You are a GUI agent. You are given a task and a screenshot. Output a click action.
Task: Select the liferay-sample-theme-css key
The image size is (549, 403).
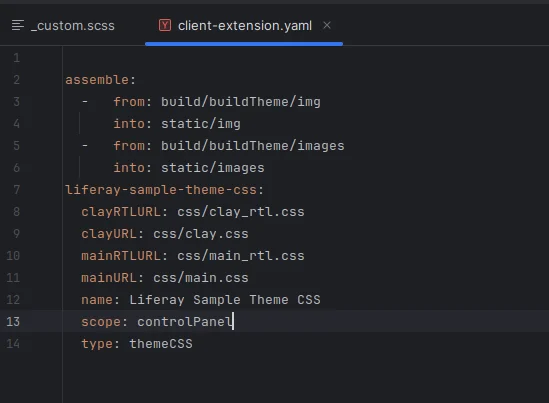coord(161,190)
